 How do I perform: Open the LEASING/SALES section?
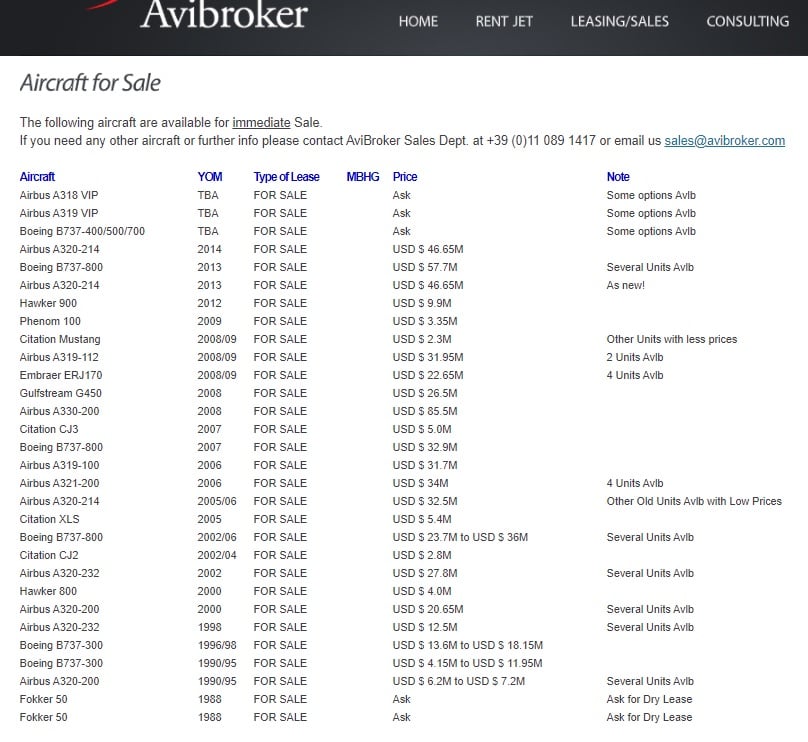pos(619,21)
